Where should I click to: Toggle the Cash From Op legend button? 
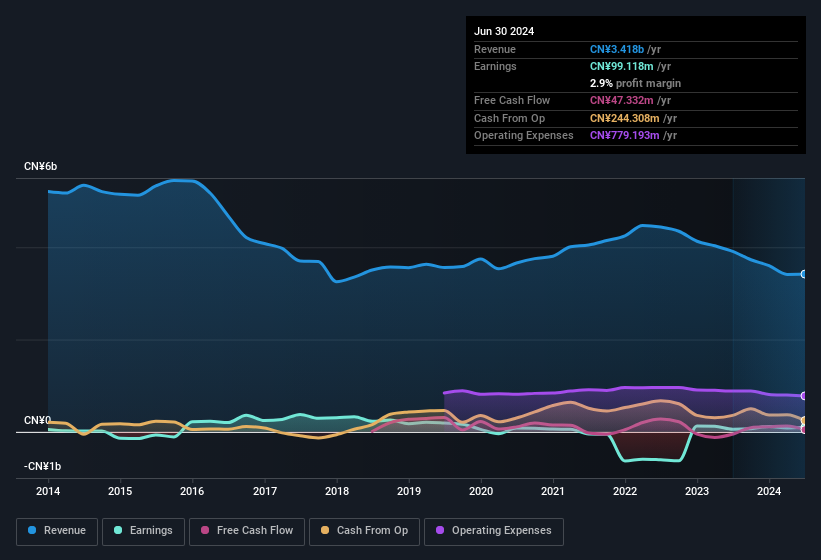(x=364, y=531)
